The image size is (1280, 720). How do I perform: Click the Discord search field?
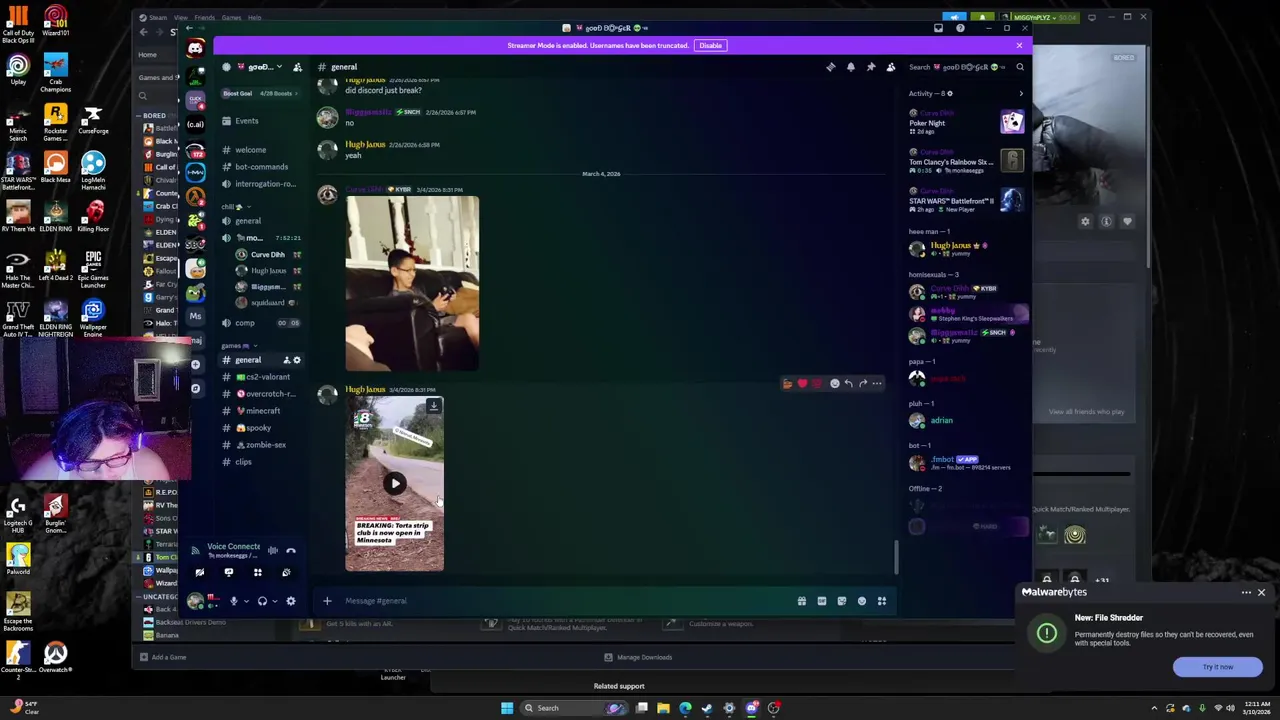click(x=965, y=67)
